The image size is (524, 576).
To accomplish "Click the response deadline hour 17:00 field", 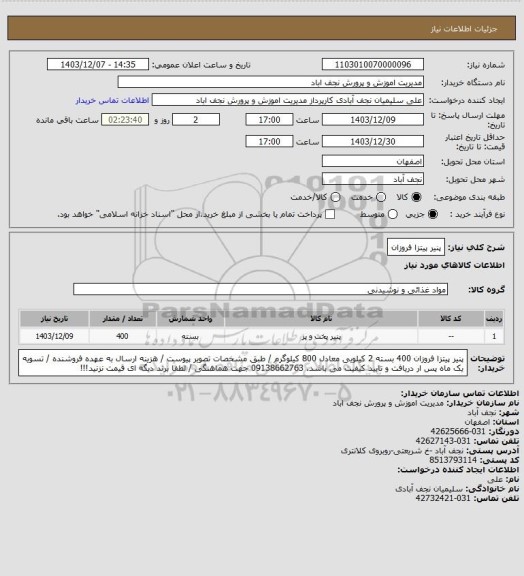I will [x=269, y=120].
